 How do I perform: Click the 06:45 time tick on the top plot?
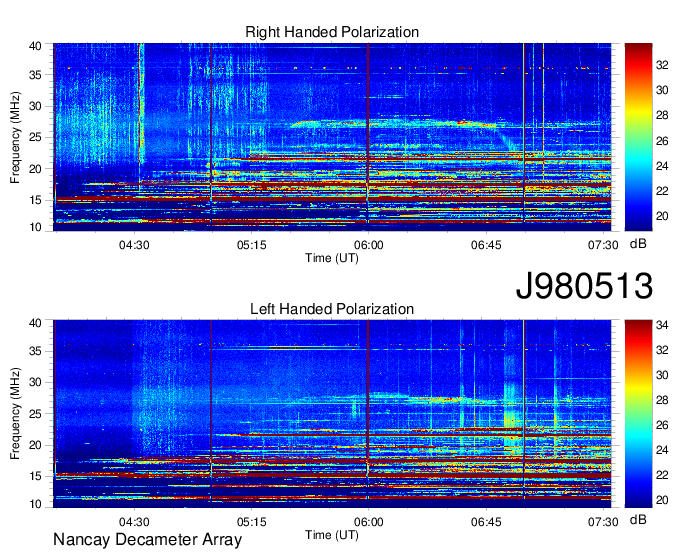click(486, 245)
